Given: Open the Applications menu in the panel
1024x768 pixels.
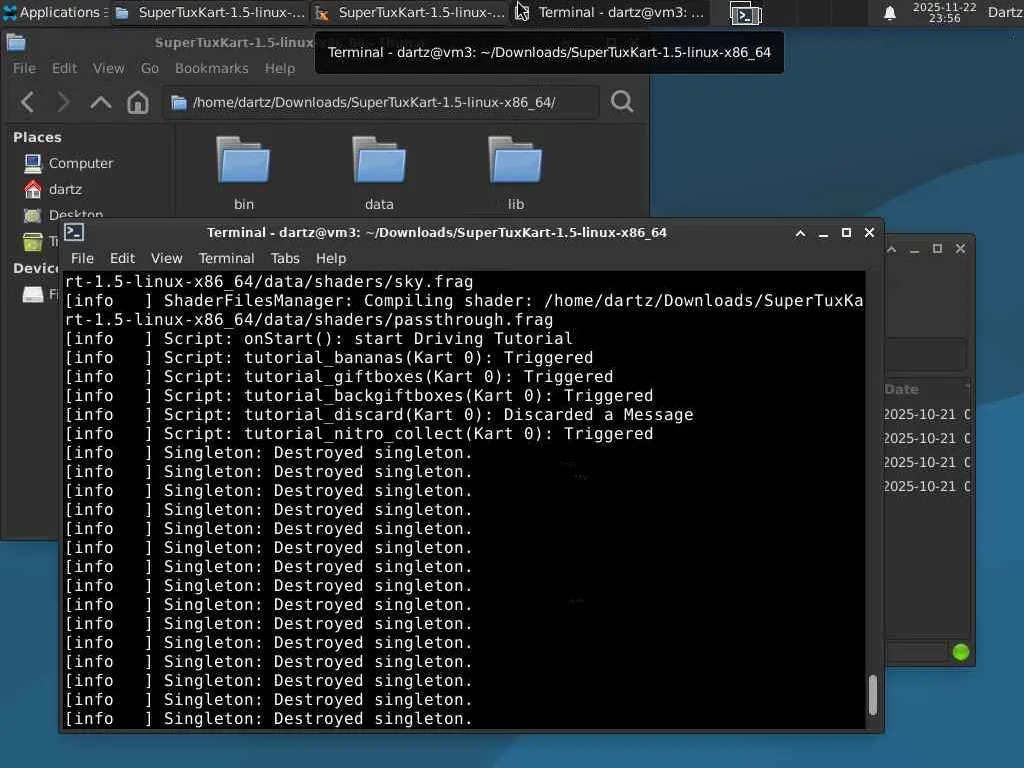Looking at the screenshot, I should (x=52, y=12).
